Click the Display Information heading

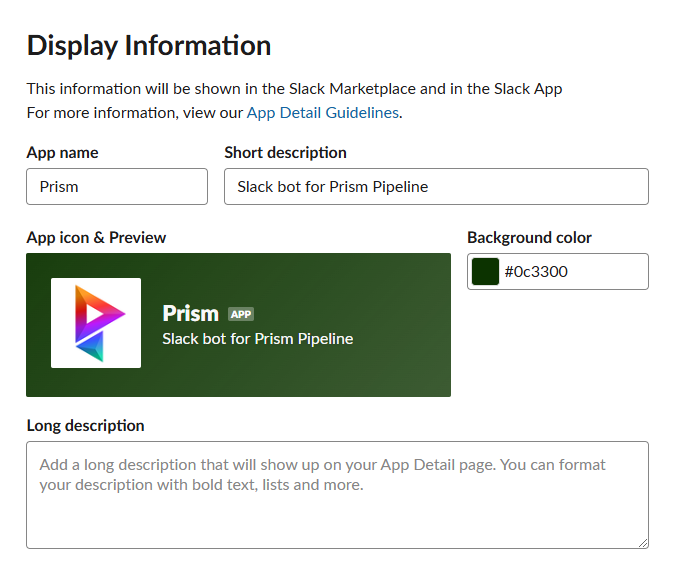[149, 46]
